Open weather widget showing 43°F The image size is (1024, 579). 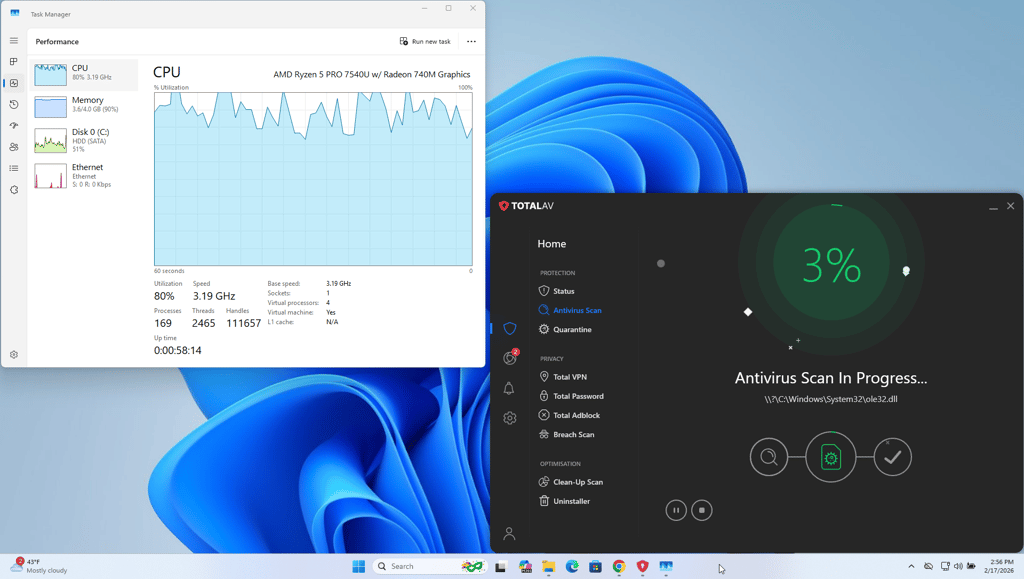point(39,566)
